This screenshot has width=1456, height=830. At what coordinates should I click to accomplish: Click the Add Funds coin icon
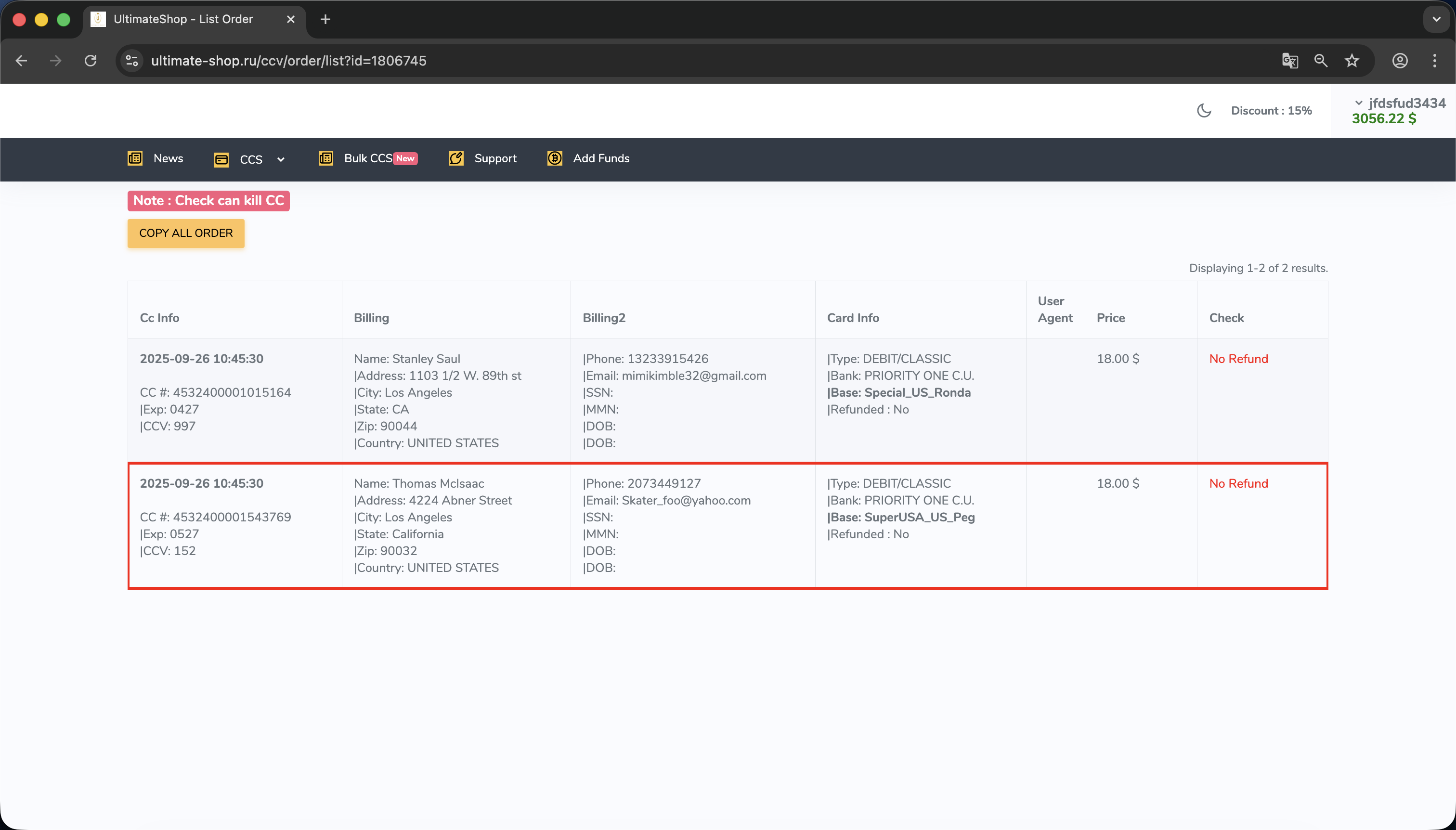click(555, 158)
